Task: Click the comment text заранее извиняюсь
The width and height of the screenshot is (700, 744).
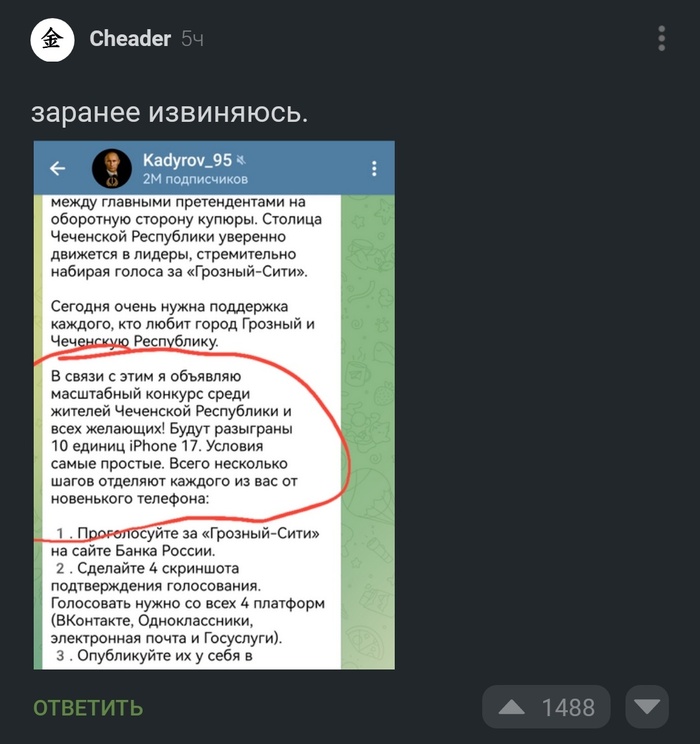Action: click(x=170, y=113)
